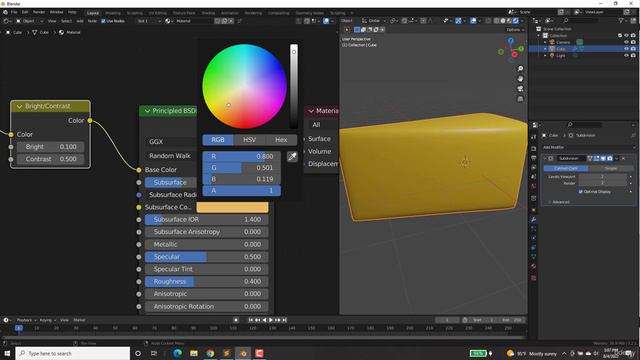Click the Bright value field
640x360 pixels.
click(51, 147)
